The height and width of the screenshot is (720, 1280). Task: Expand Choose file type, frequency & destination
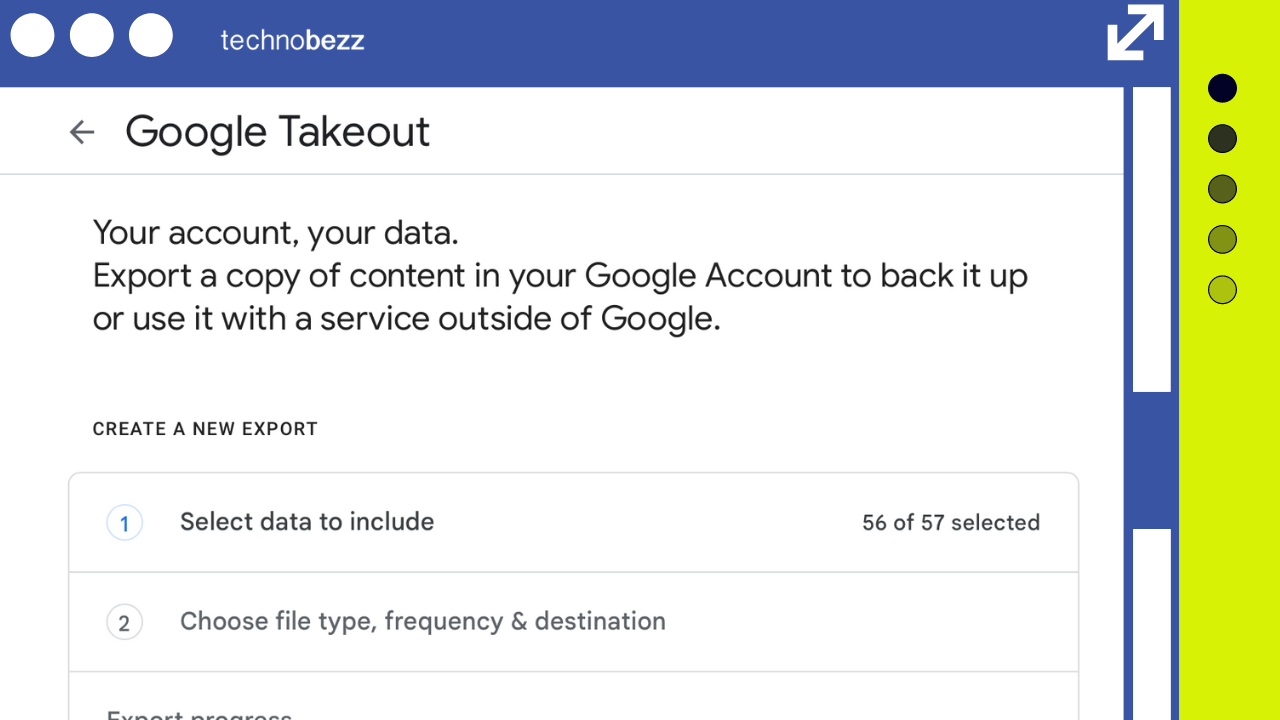coord(574,622)
